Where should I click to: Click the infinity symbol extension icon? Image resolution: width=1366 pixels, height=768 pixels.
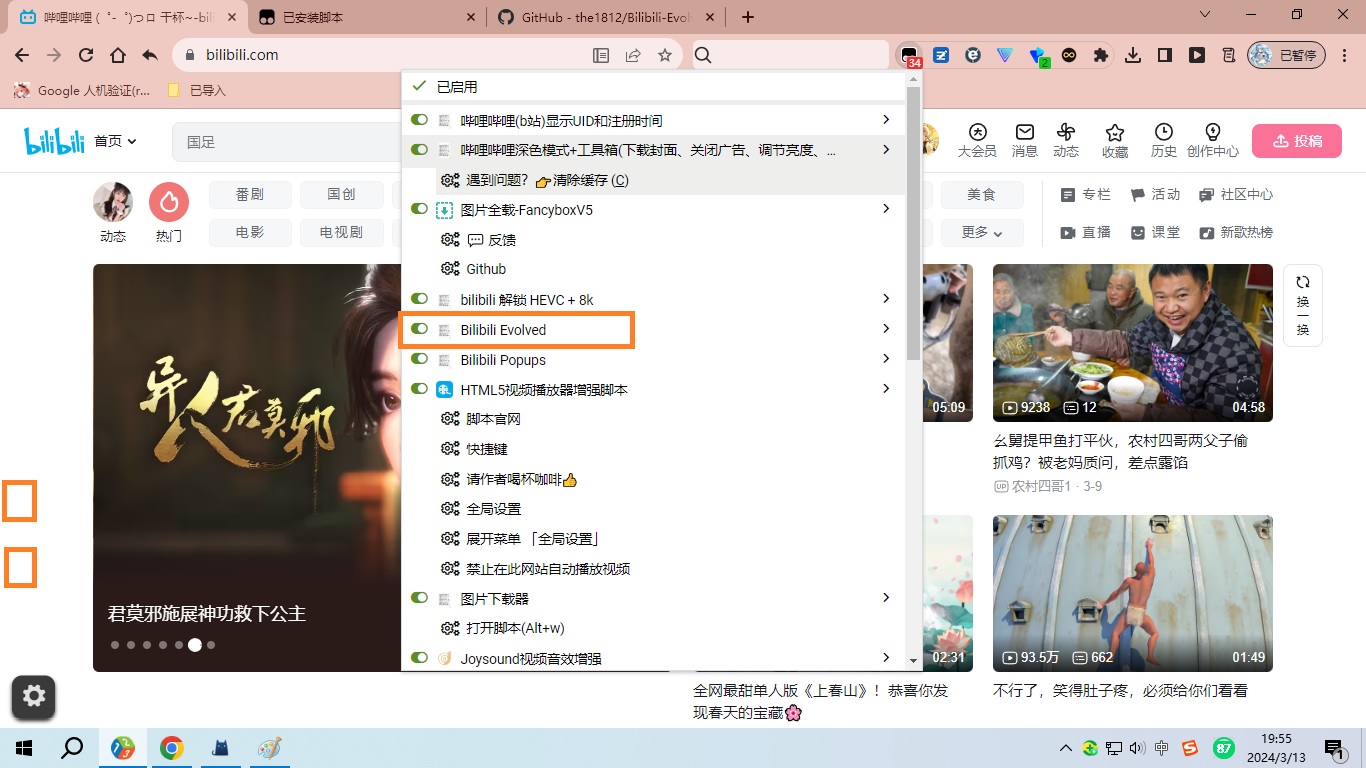click(x=1069, y=55)
